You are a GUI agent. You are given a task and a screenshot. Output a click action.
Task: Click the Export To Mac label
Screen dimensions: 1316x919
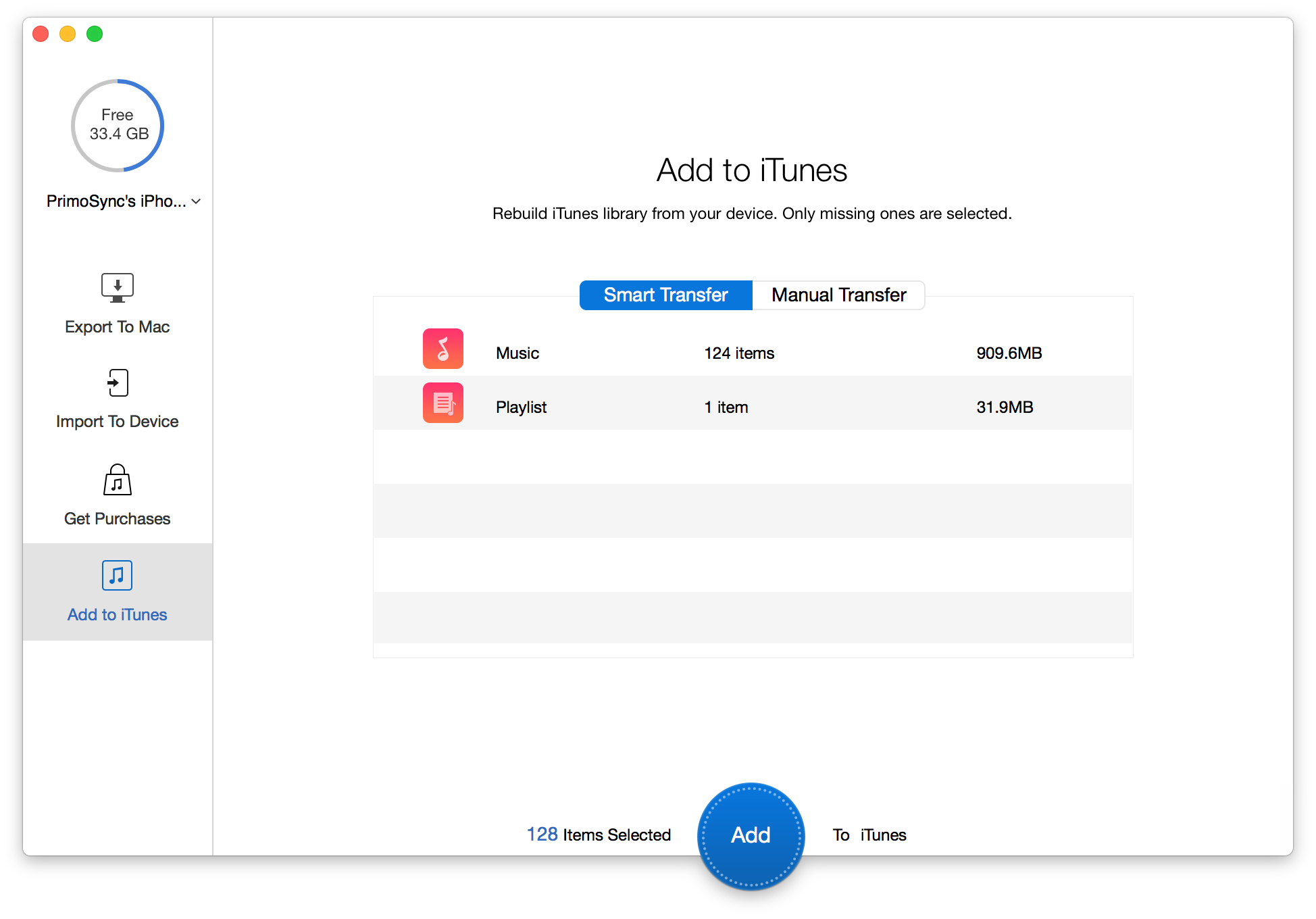point(118,327)
